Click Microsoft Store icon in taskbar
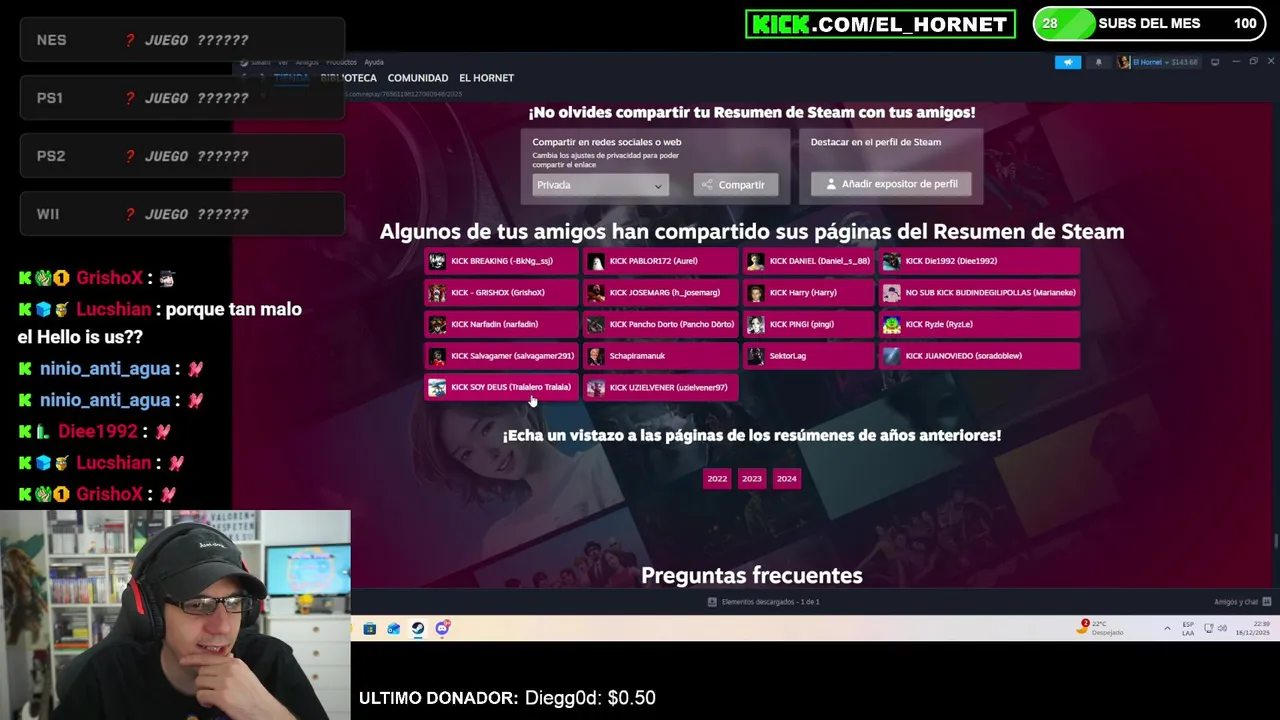This screenshot has width=1280, height=720. coord(370,629)
